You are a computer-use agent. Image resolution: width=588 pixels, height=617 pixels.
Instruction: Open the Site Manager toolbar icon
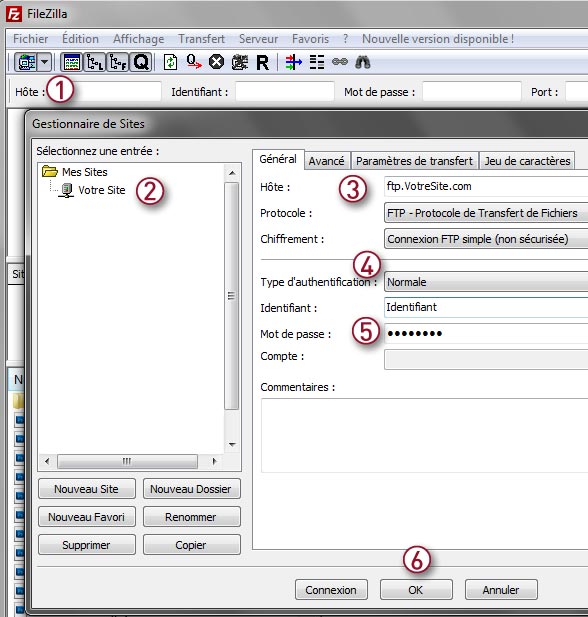pyautogui.click(x=26, y=62)
